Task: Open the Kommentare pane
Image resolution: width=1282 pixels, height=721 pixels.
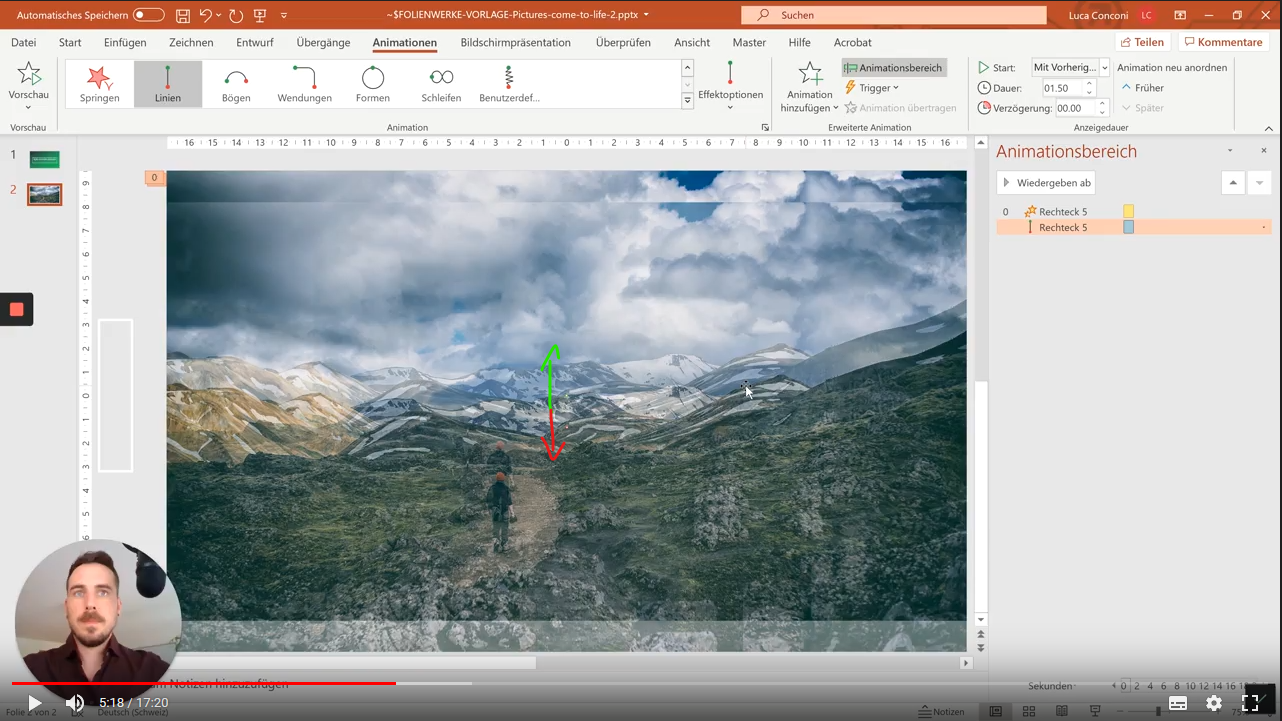Action: (1223, 42)
